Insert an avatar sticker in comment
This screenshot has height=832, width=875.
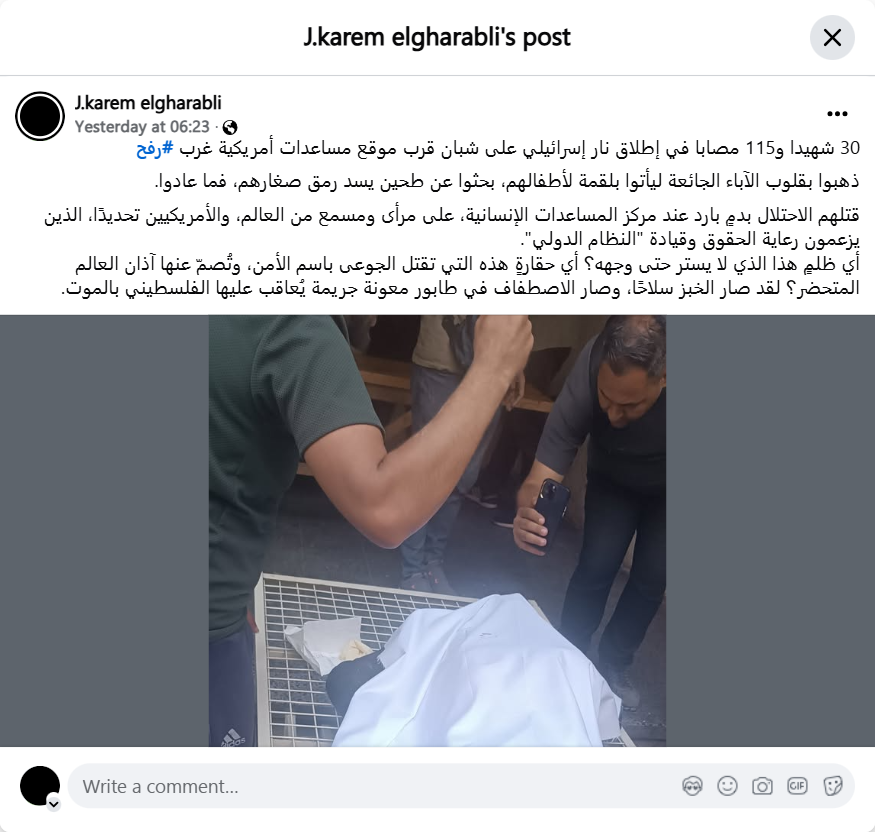tap(692, 786)
